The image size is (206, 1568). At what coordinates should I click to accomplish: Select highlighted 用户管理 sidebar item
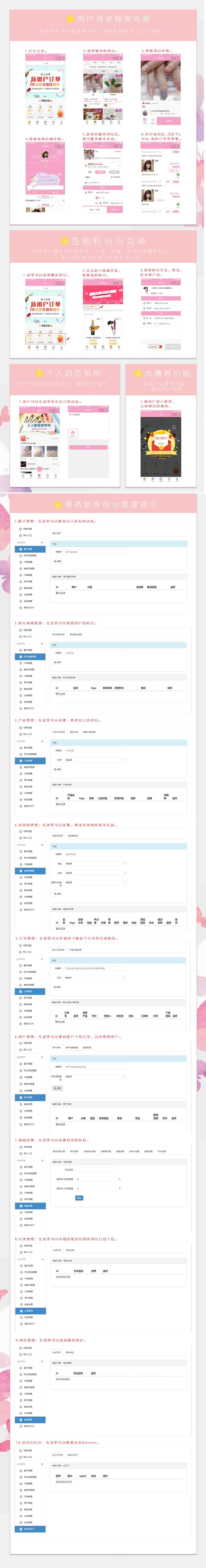point(30,1098)
